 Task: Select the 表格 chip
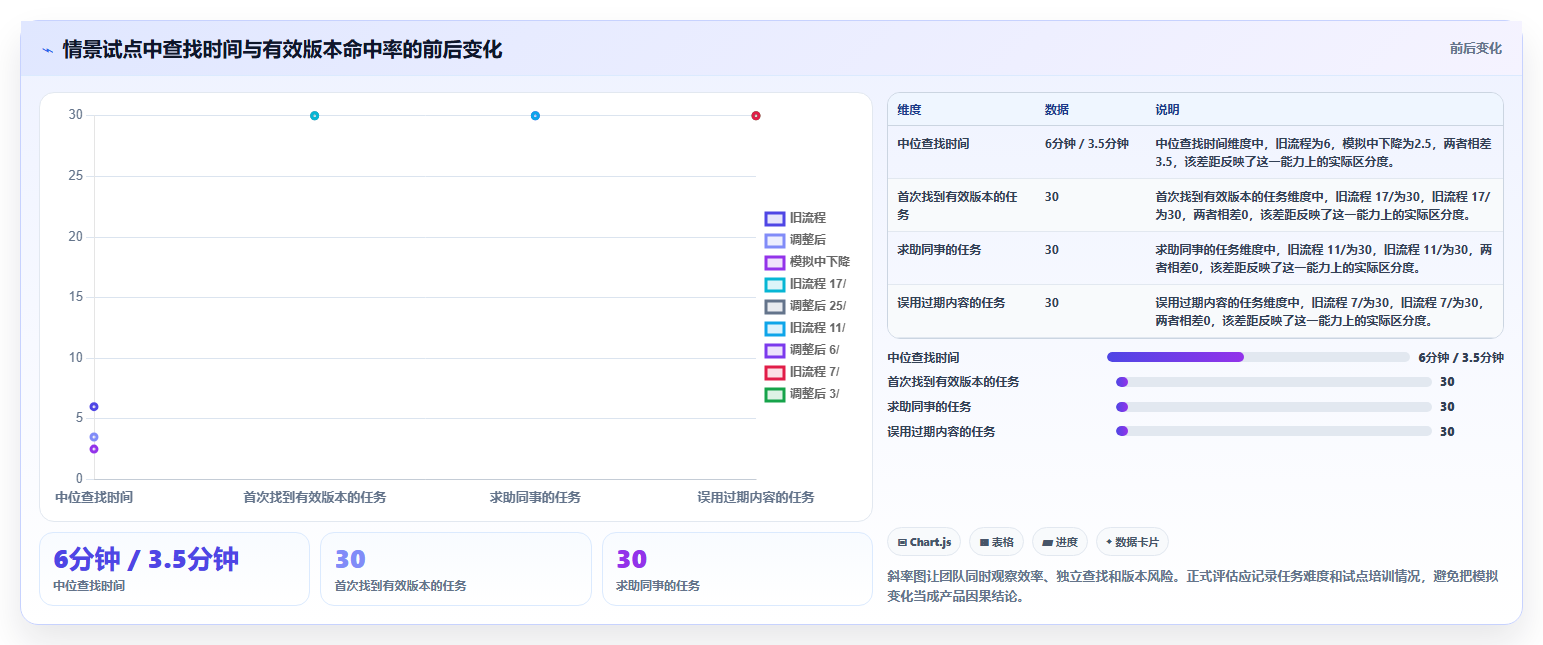[996, 542]
